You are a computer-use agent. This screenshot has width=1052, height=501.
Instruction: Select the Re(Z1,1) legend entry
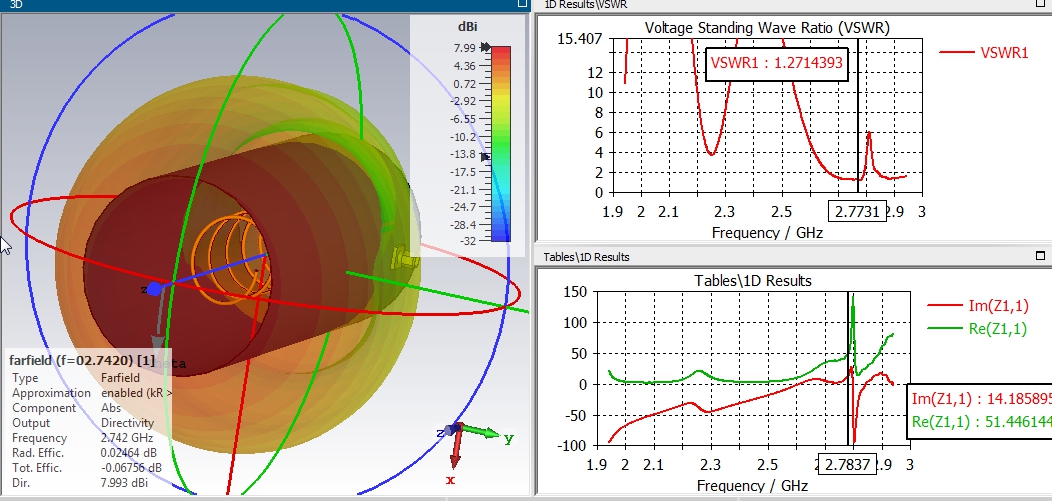pyautogui.click(x=978, y=329)
